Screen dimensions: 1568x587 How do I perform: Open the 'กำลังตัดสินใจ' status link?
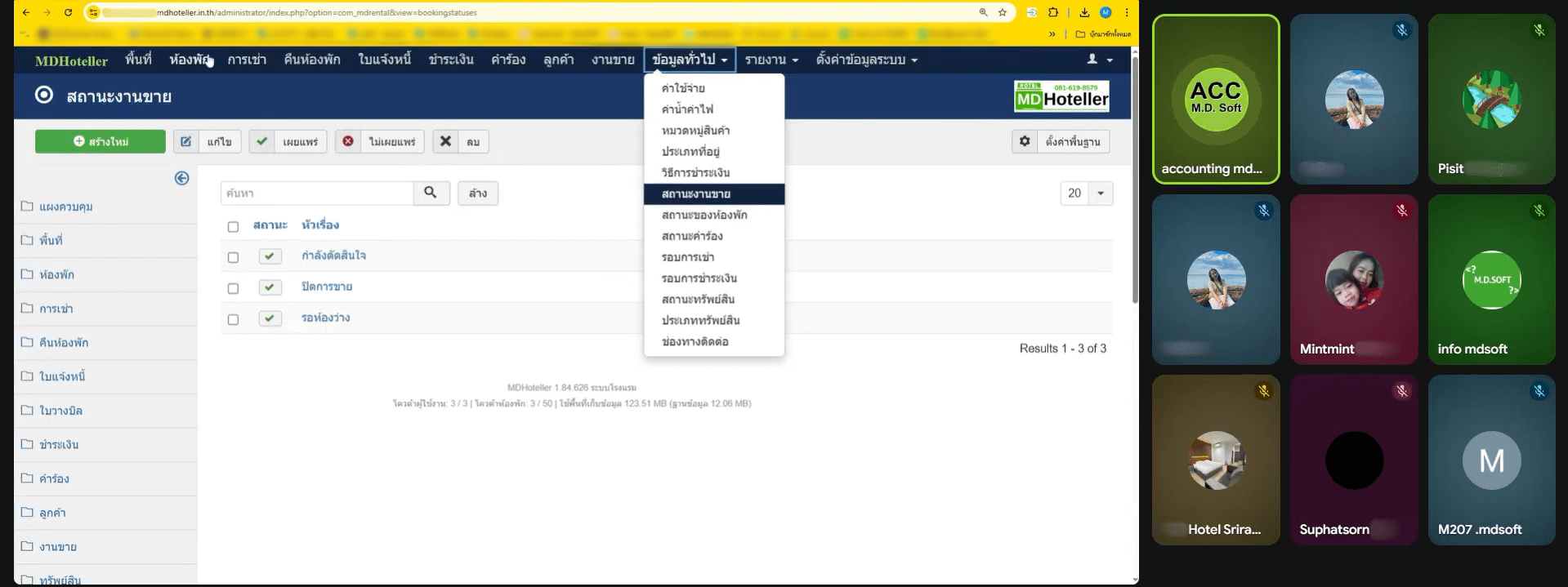click(x=333, y=256)
